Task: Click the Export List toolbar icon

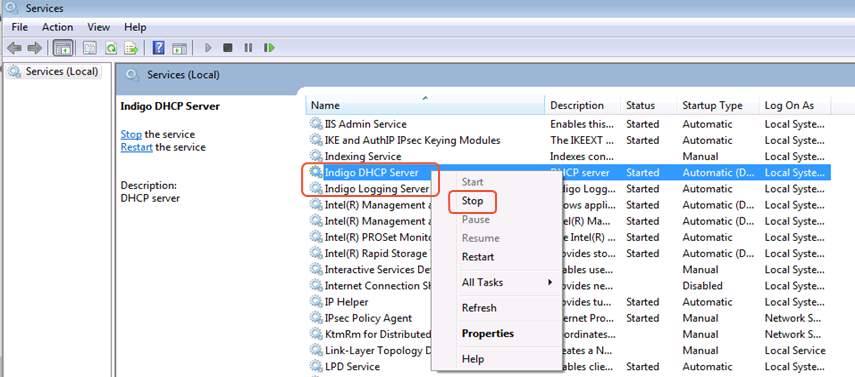Action: click(x=131, y=48)
